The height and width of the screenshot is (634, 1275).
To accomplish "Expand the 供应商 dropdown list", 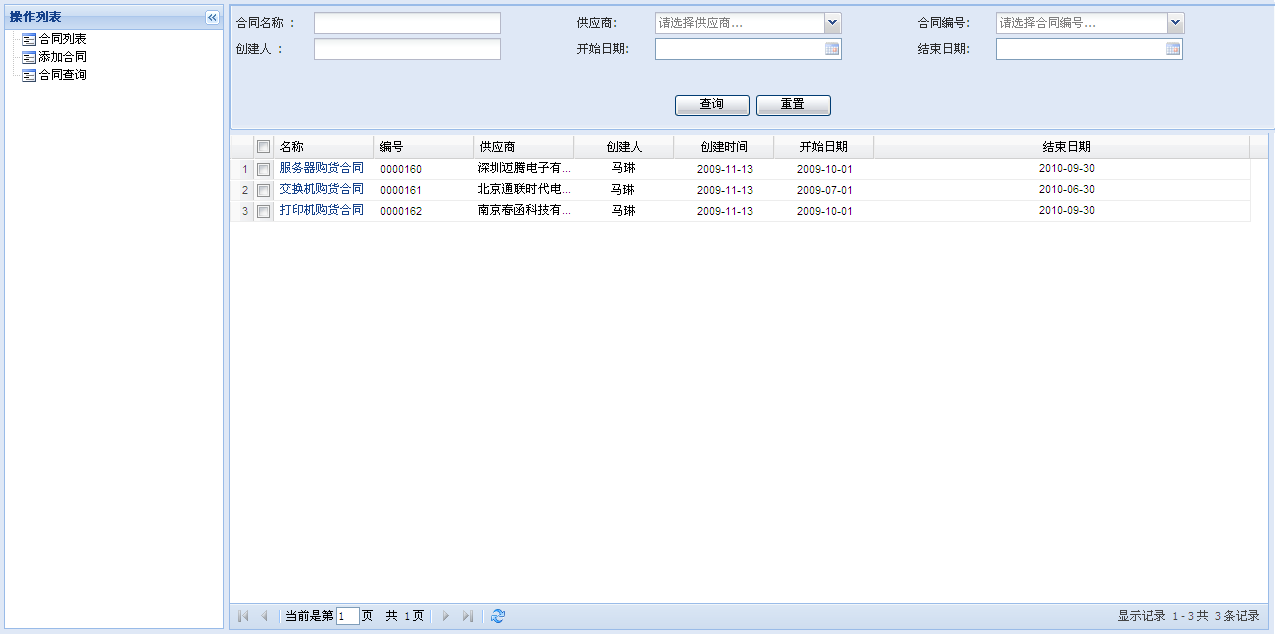I will [832, 23].
